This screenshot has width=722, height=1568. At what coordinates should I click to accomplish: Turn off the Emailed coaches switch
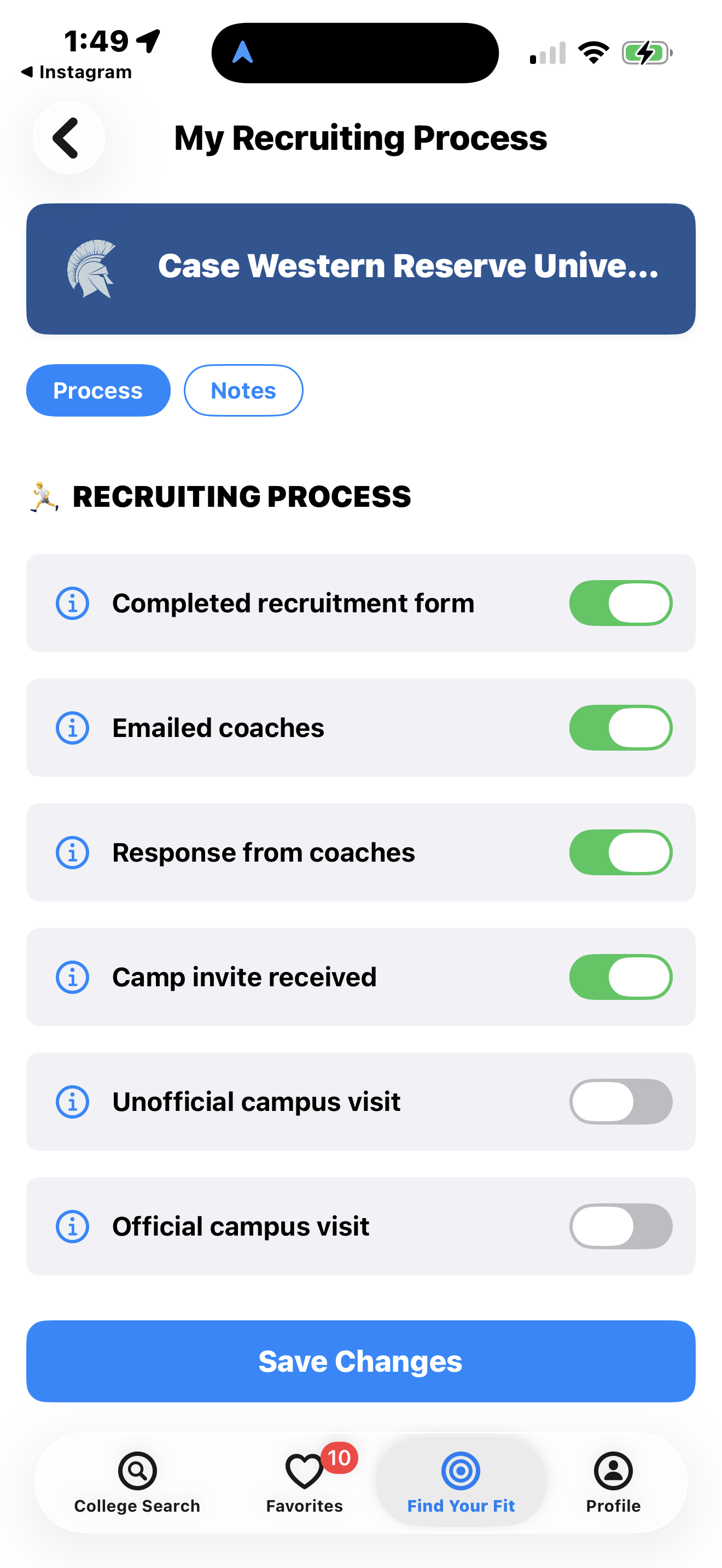620,728
